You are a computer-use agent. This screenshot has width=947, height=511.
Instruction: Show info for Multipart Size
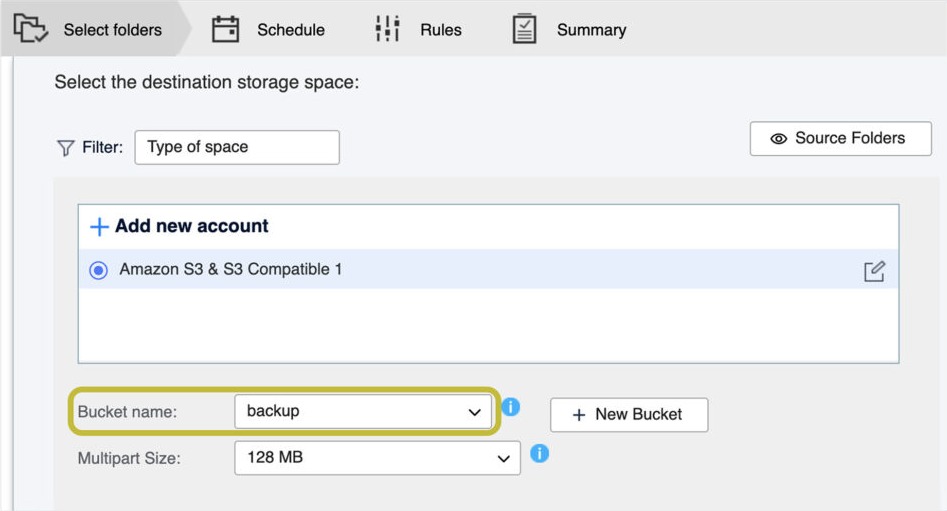point(539,453)
